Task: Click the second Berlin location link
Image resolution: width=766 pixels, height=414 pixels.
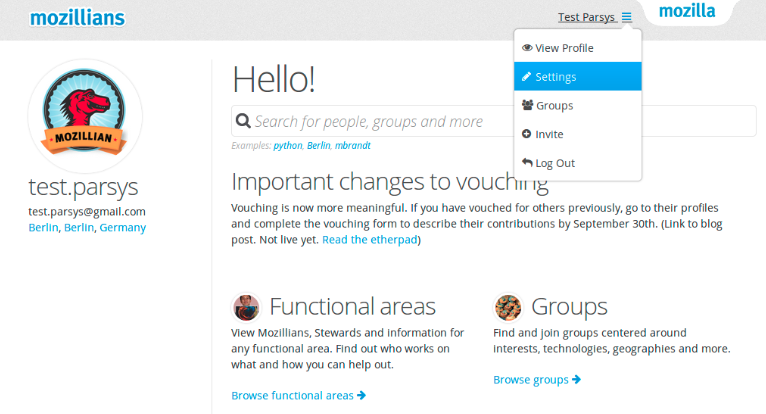Action: coord(79,227)
